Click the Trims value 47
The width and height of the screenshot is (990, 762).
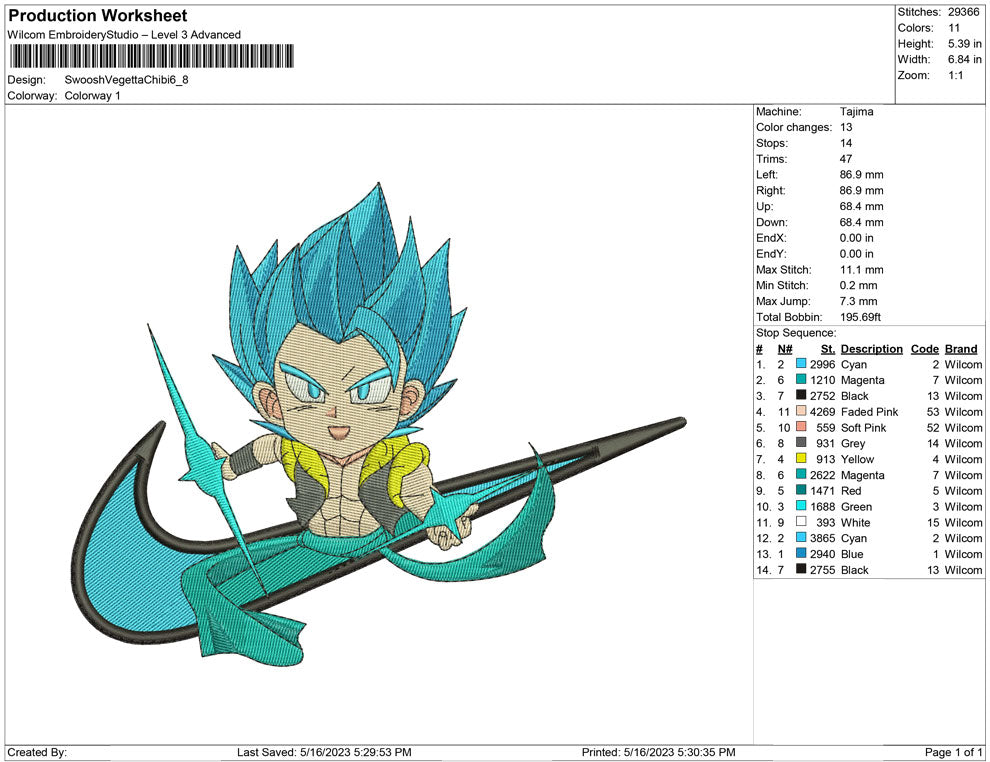846,159
